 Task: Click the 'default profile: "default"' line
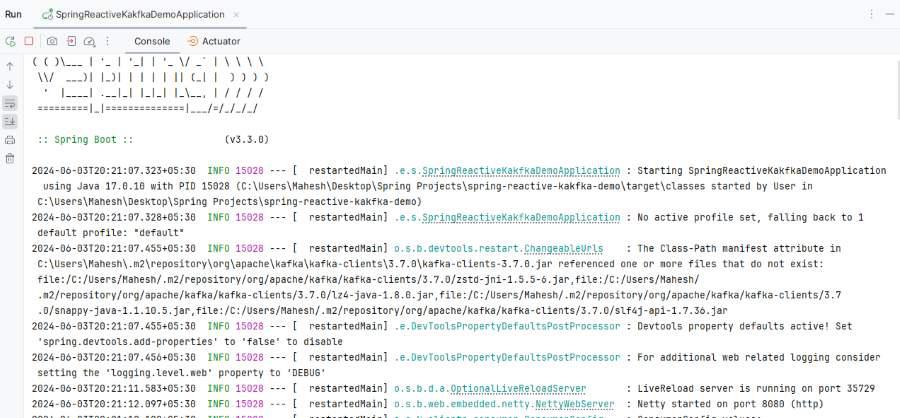click(110, 233)
